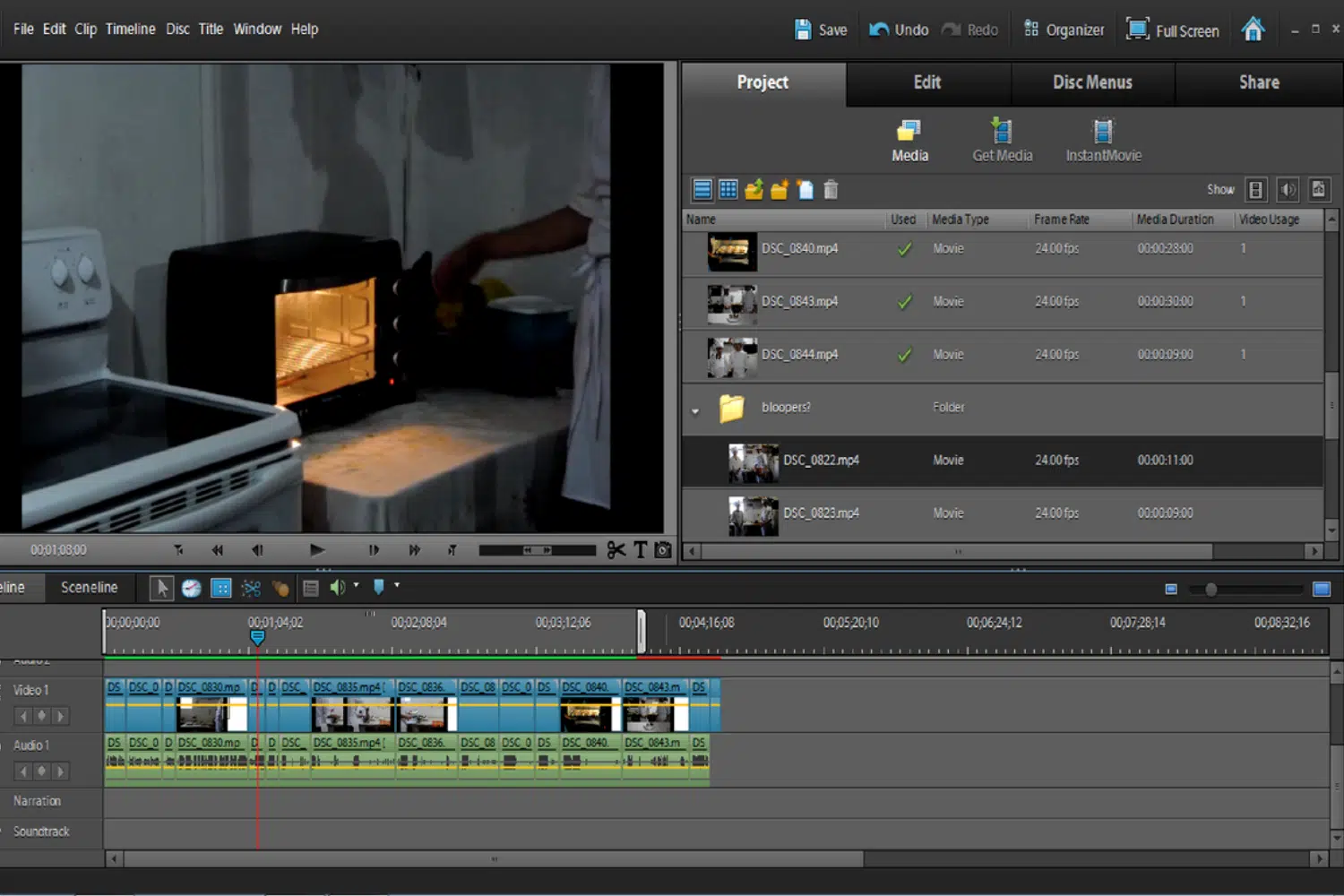This screenshot has height=896, width=1344.
Task: Click the Undo button
Action: [899, 30]
